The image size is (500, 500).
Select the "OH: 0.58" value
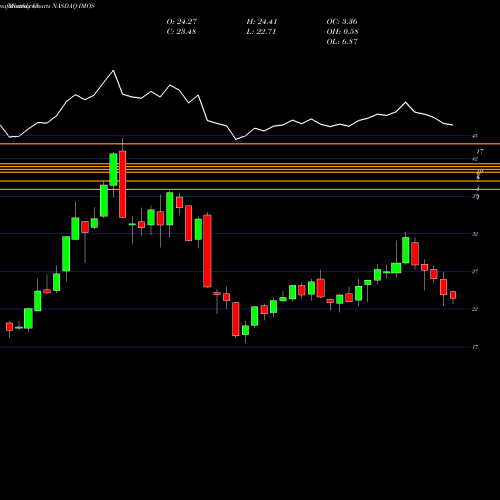coord(342,32)
